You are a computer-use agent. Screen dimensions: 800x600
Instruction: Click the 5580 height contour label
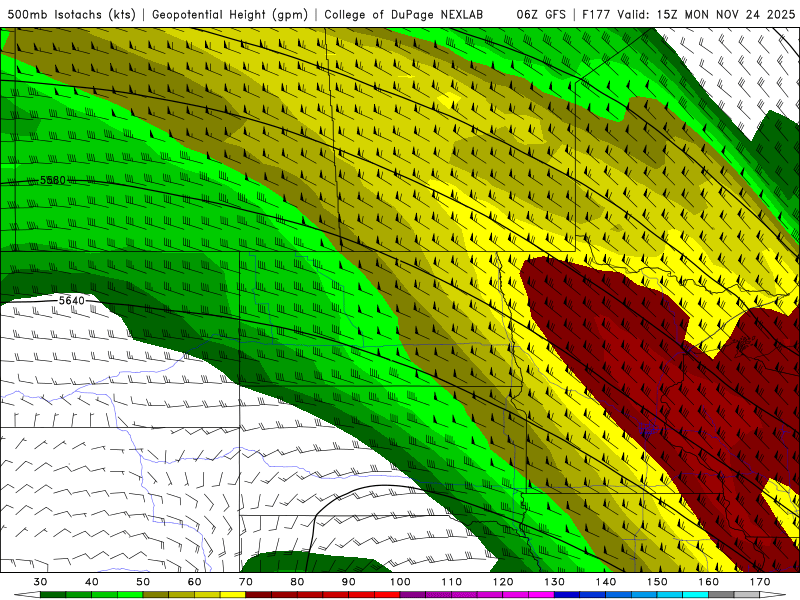(53, 180)
